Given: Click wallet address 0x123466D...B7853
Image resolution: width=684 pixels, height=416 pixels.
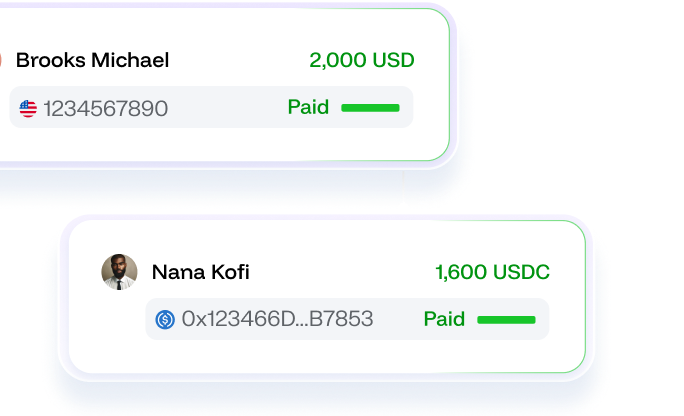Looking at the screenshot, I should click(x=277, y=320).
